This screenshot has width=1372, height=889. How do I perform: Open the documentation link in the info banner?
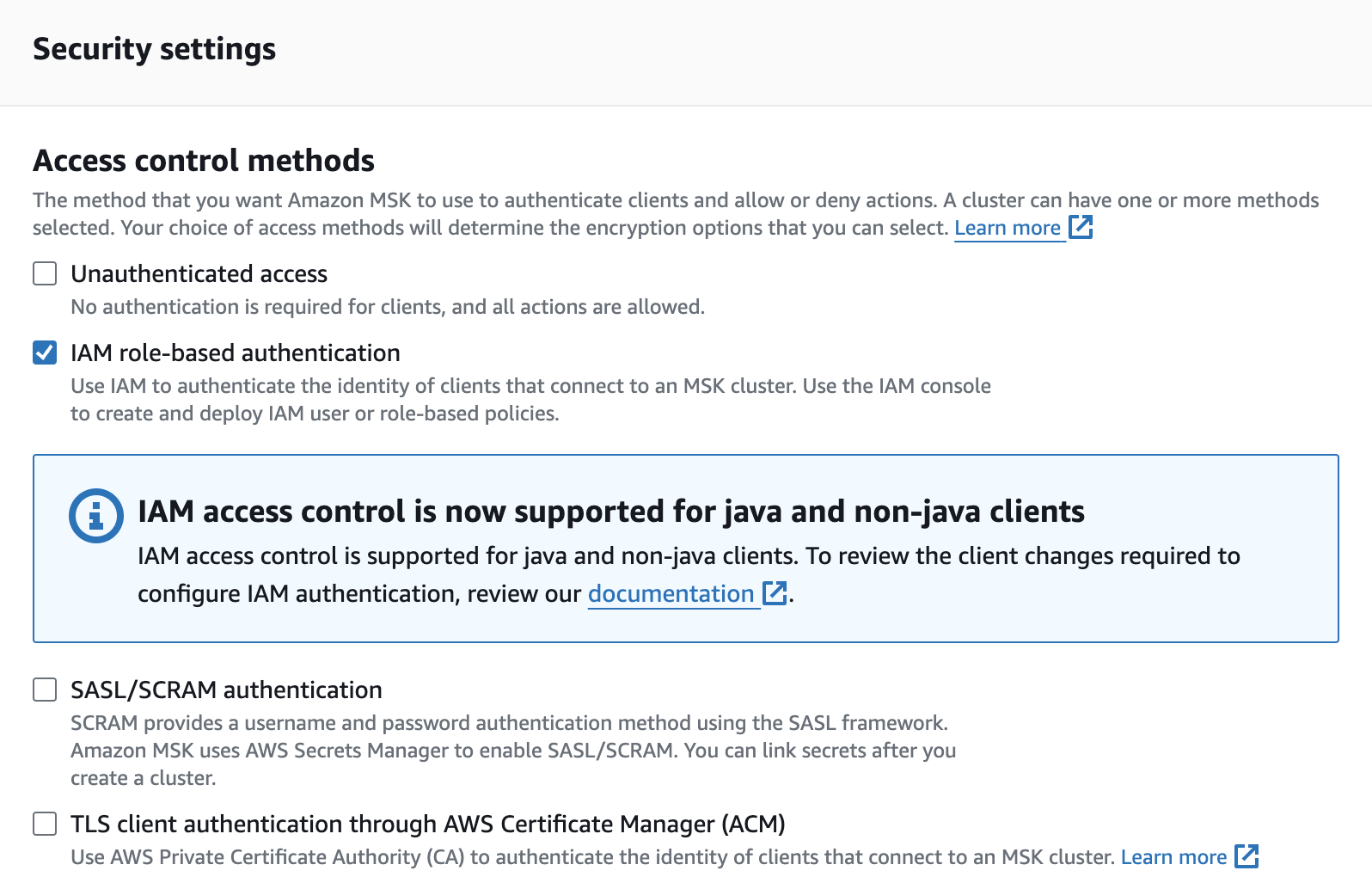coord(671,594)
